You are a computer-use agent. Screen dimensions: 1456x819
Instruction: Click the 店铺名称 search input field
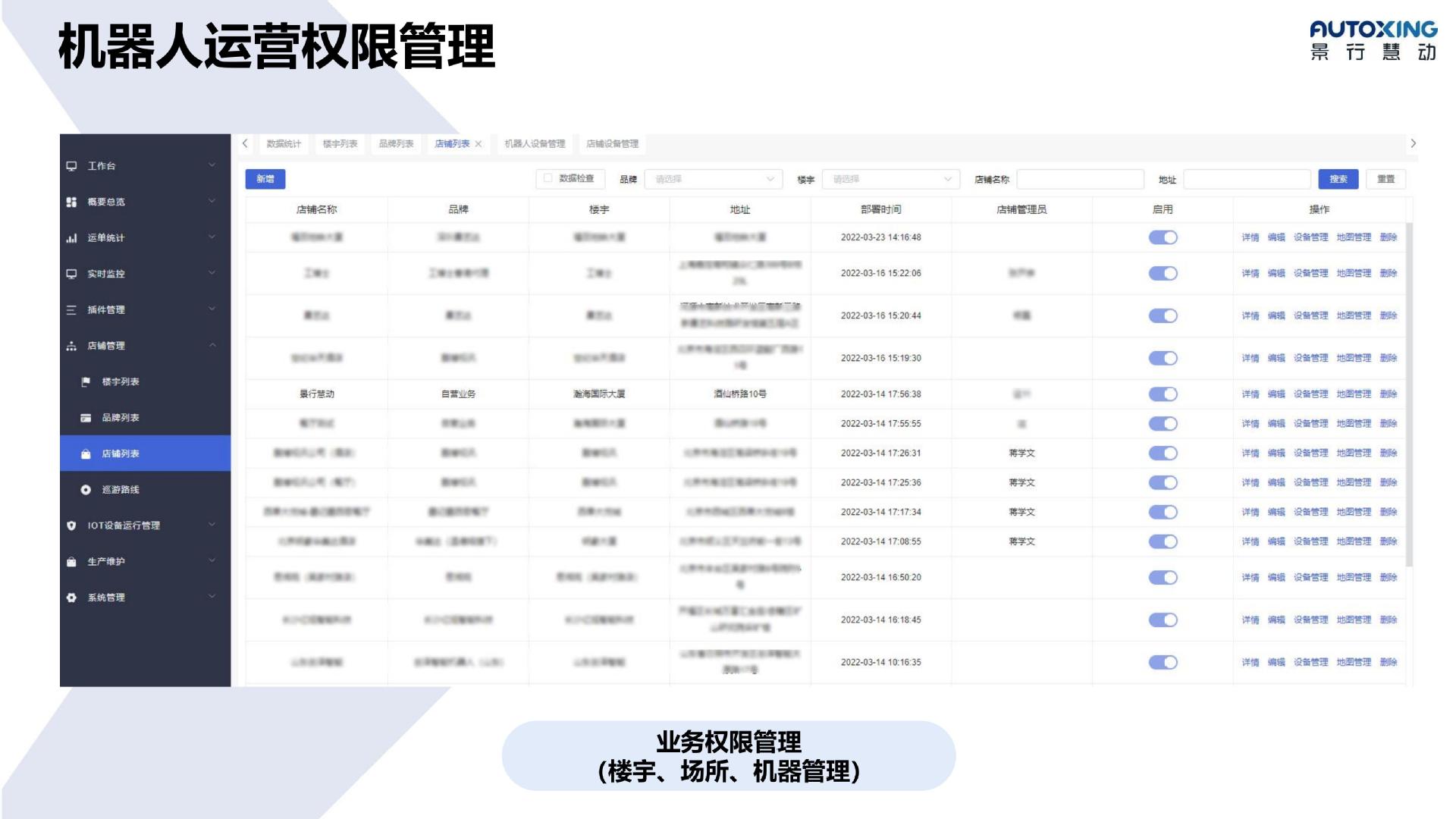pos(1079,179)
